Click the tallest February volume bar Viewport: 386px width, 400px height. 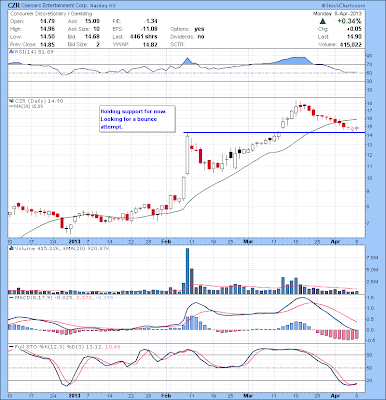click(x=187, y=271)
